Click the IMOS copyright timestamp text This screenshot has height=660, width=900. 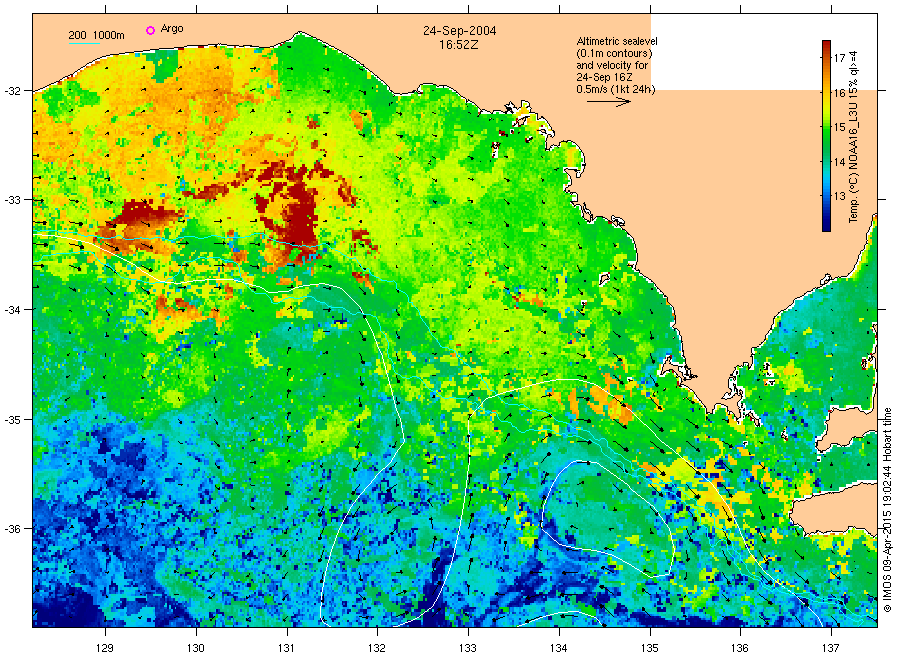[887, 510]
